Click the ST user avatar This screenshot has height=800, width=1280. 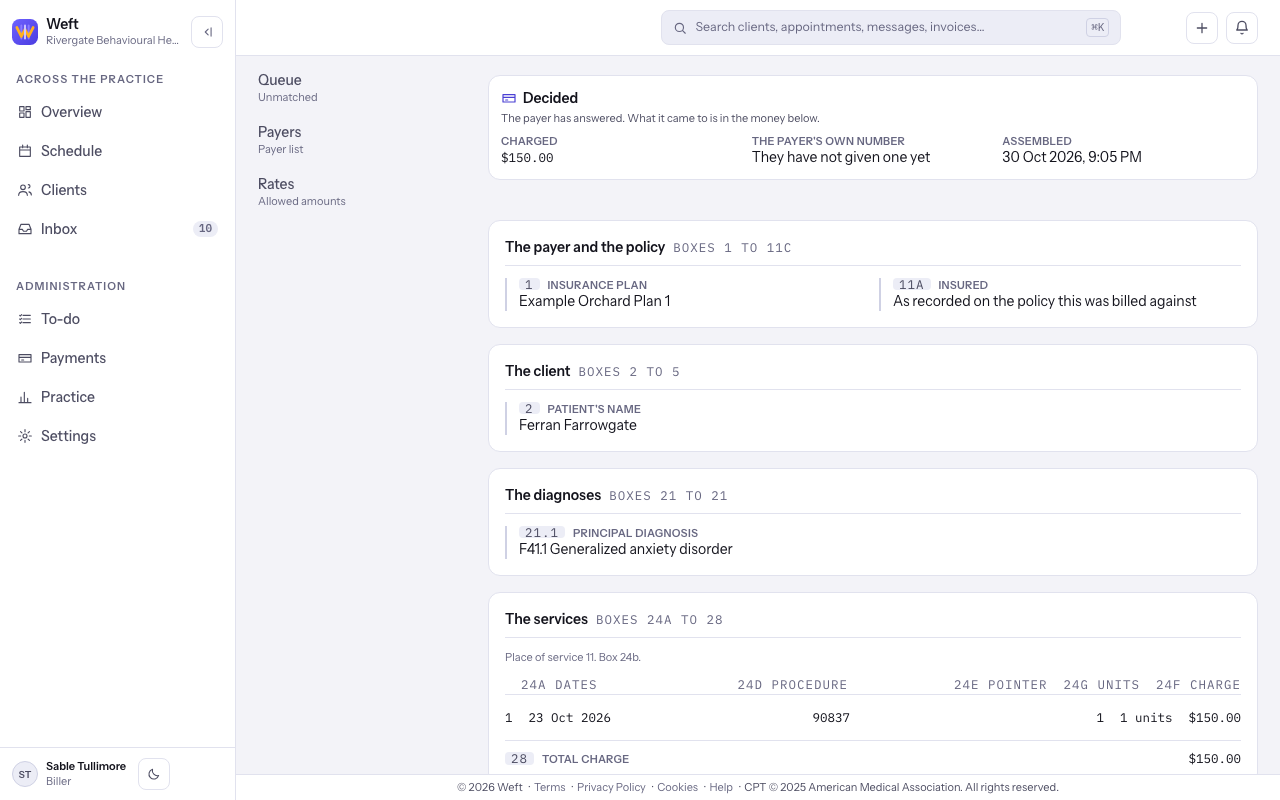[25, 774]
